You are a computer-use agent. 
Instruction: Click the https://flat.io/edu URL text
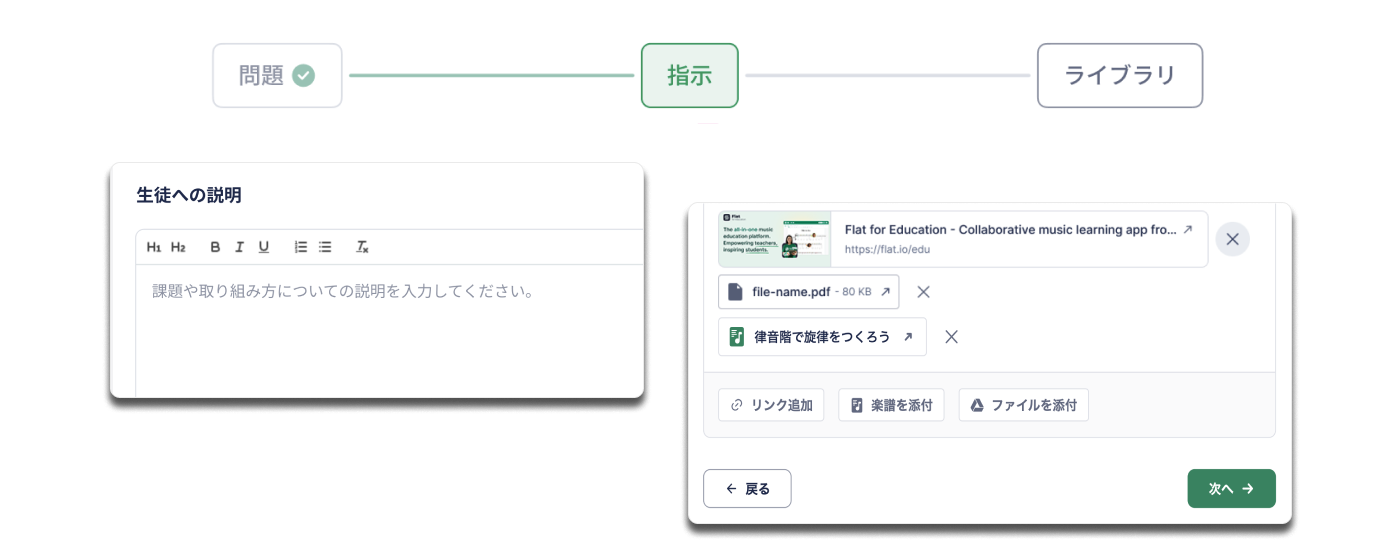888,249
